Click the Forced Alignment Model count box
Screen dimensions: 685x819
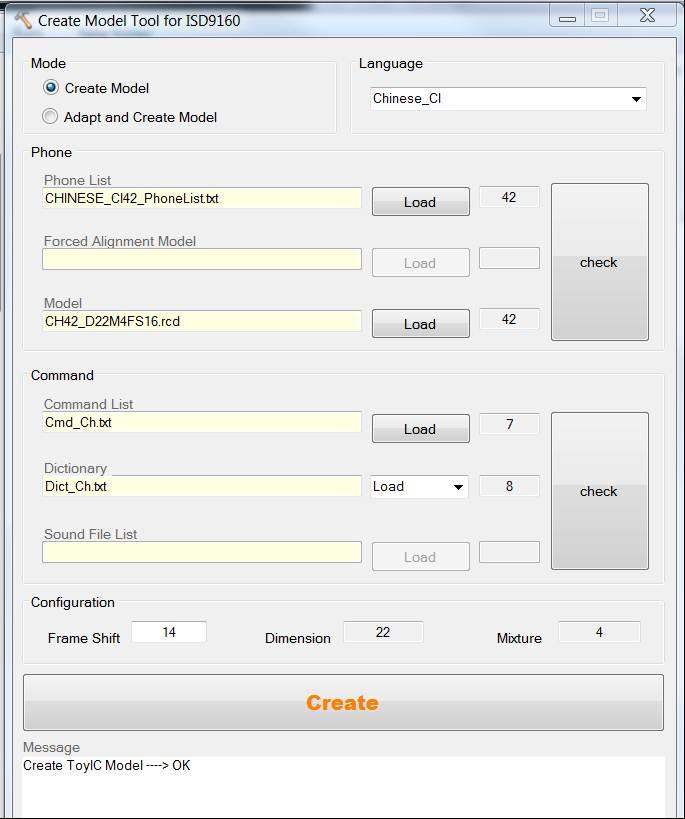[x=509, y=258]
